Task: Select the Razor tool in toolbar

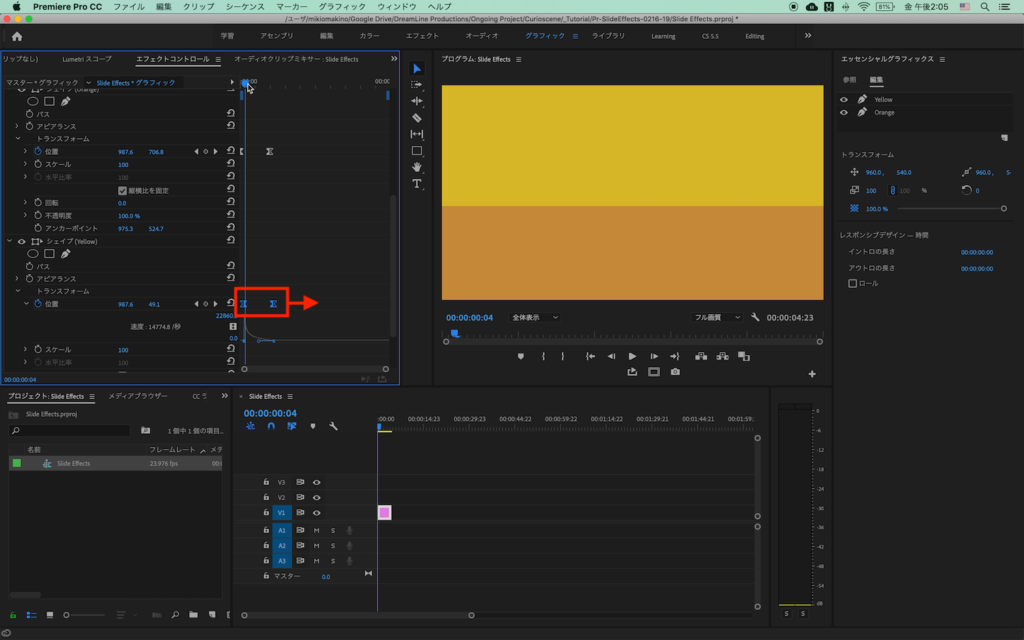Action: coord(417,118)
